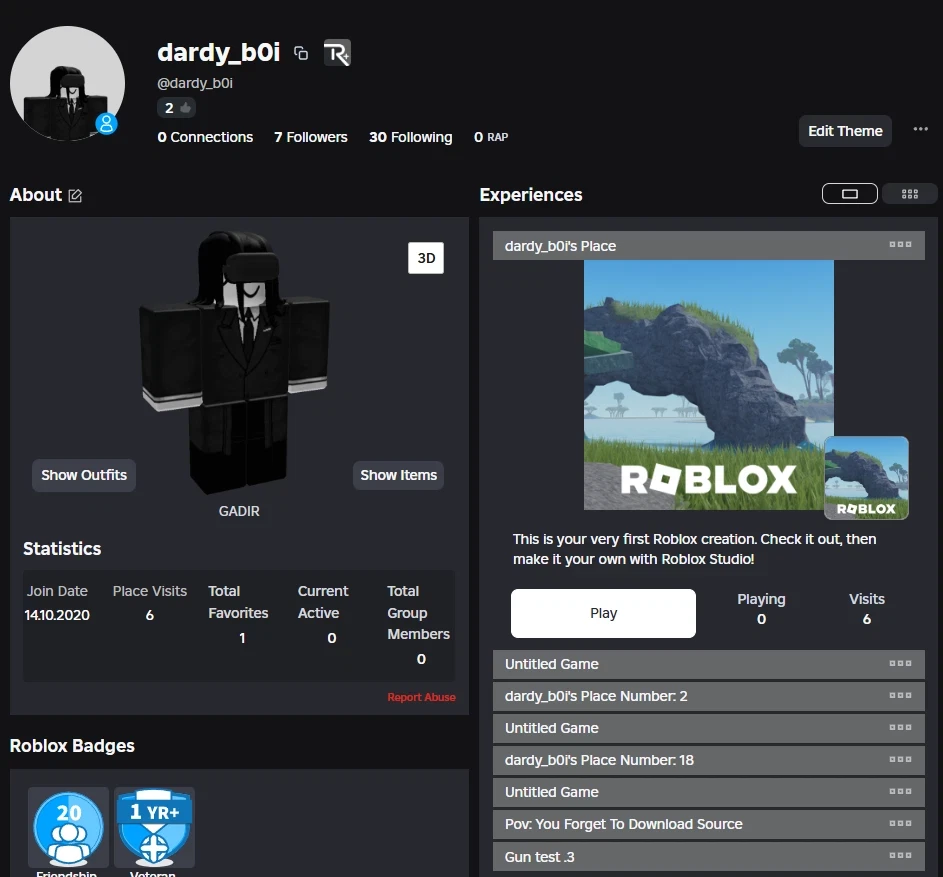943x877 pixels.
Task: Open the 1 YR+ Veteran badge
Action: (x=154, y=828)
